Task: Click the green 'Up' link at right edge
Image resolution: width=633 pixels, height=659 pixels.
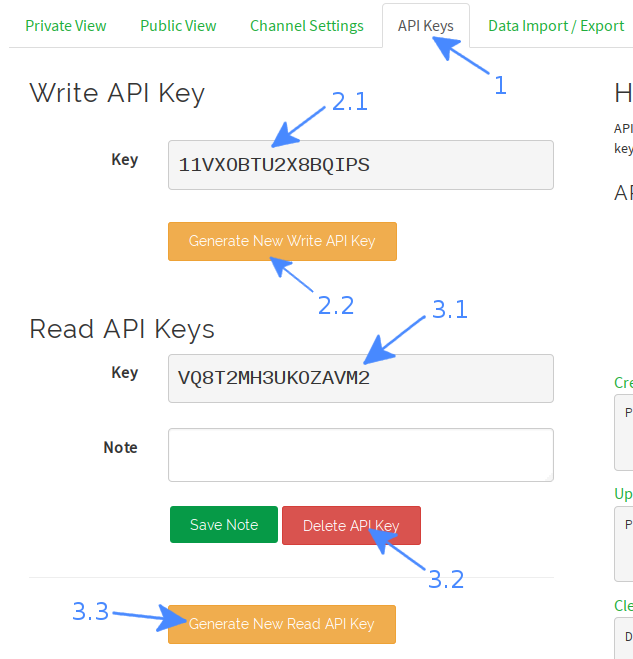Action: click(623, 494)
